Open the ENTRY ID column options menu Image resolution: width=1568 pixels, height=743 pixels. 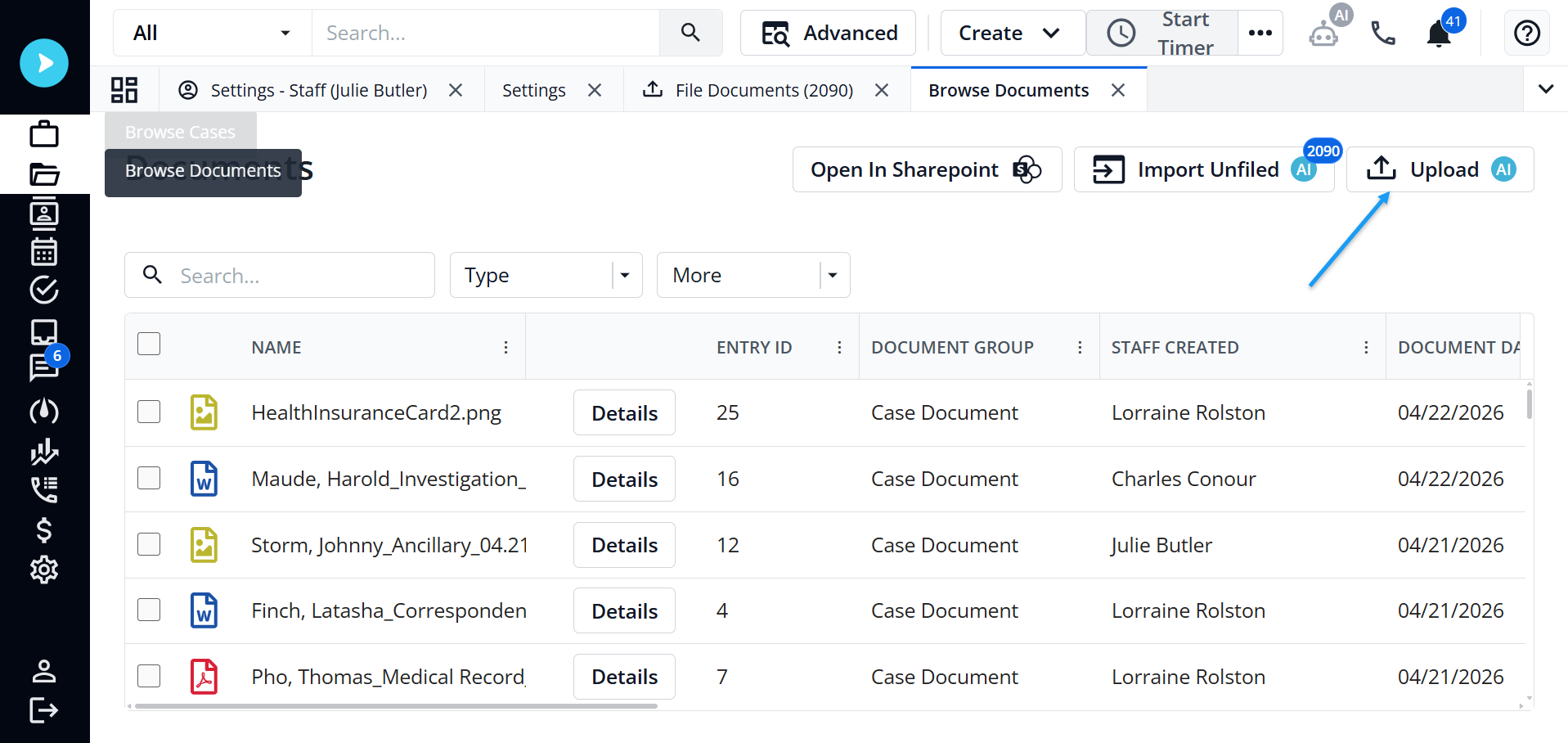click(839, 348)
